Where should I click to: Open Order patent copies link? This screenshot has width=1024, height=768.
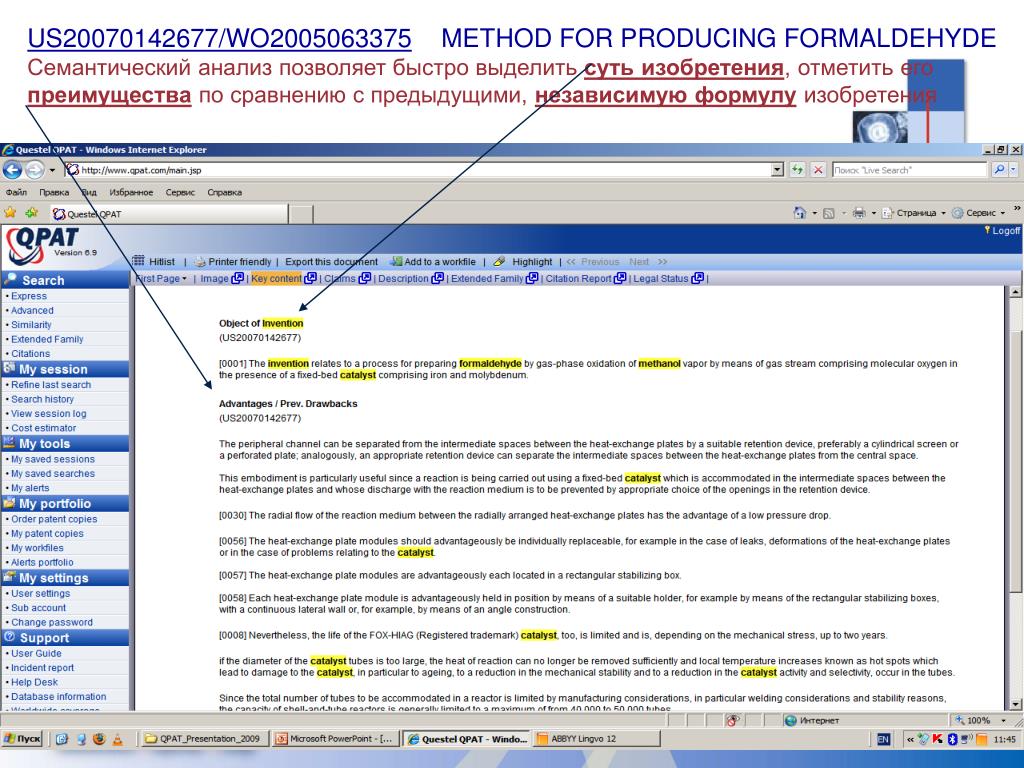point(54,519)
